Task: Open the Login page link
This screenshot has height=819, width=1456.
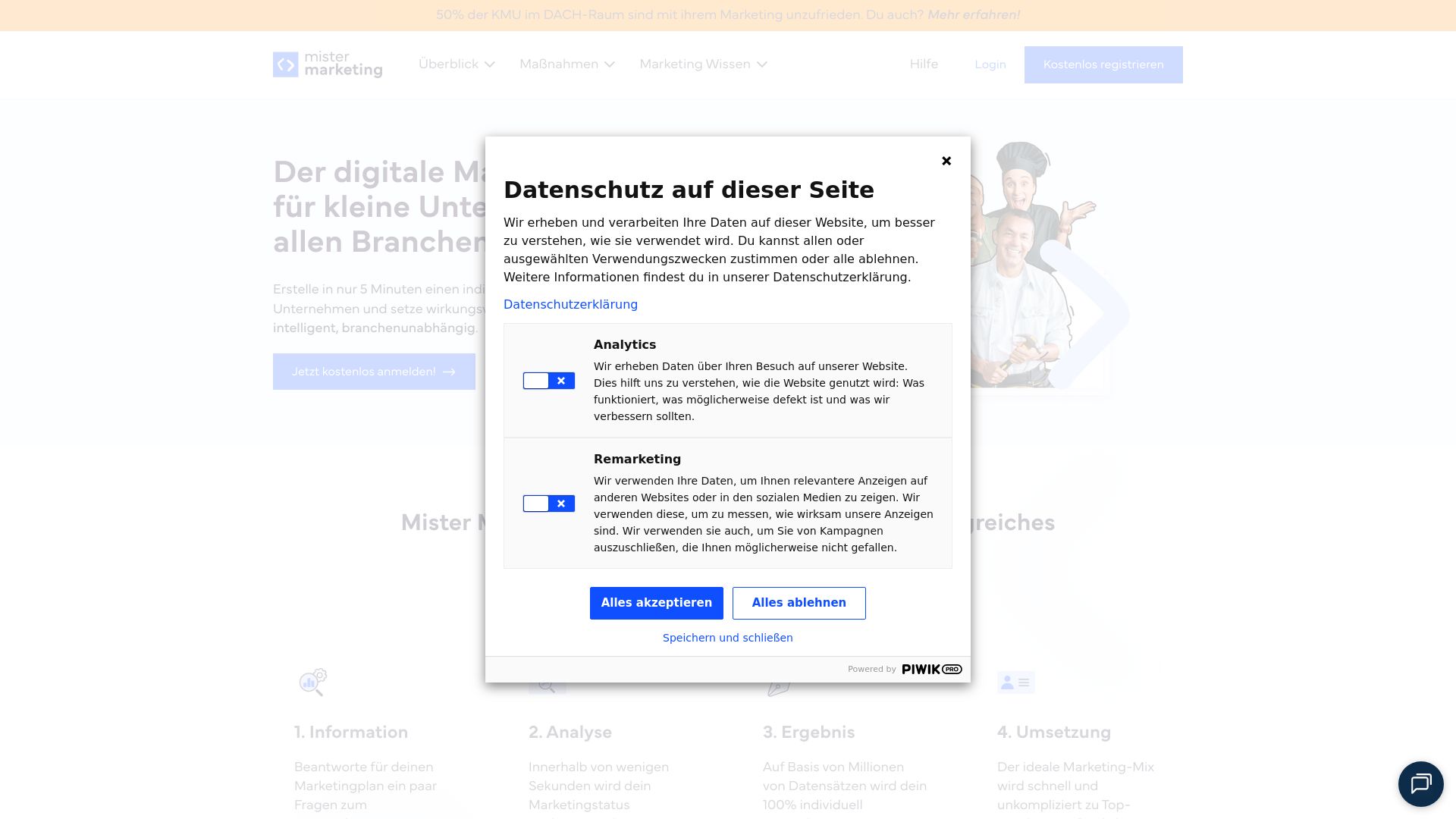Action: pos(990,64)
